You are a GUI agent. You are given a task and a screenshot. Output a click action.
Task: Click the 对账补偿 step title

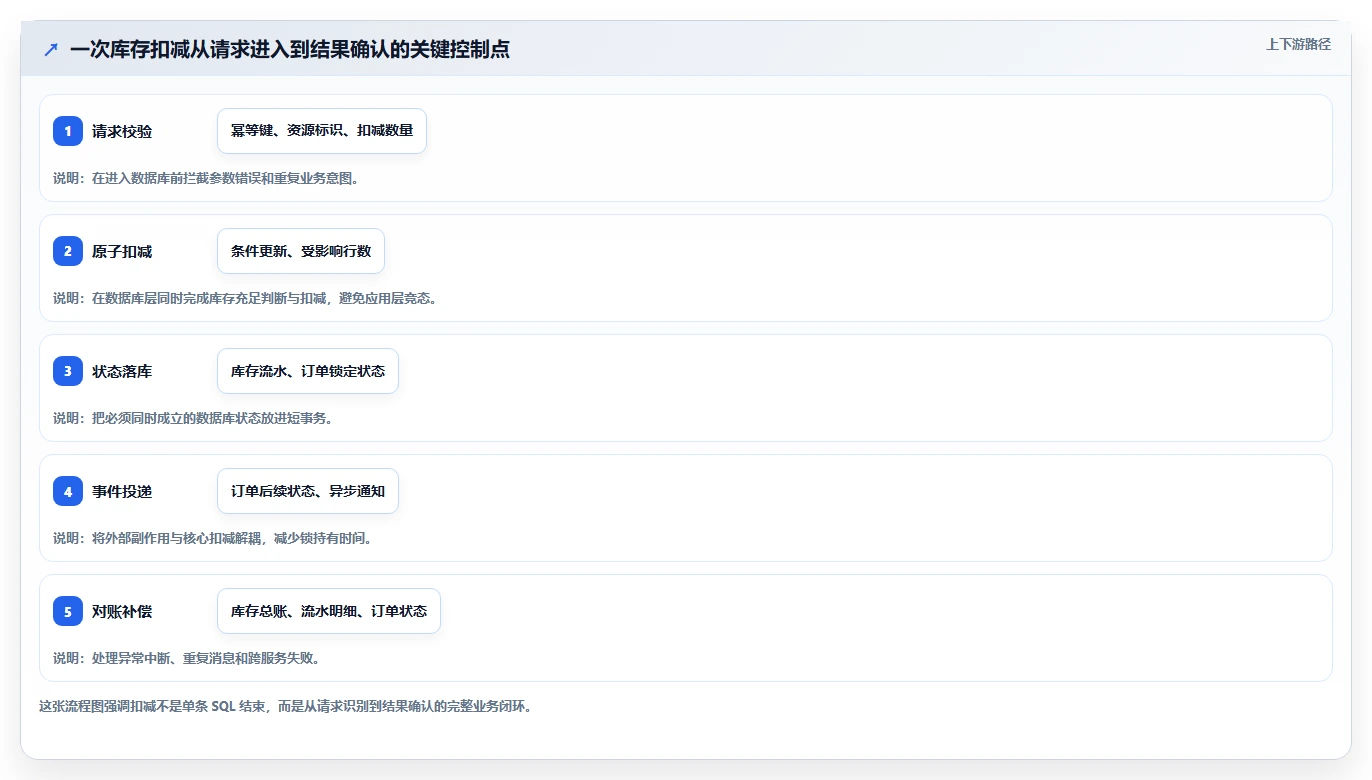coord(122,611)
